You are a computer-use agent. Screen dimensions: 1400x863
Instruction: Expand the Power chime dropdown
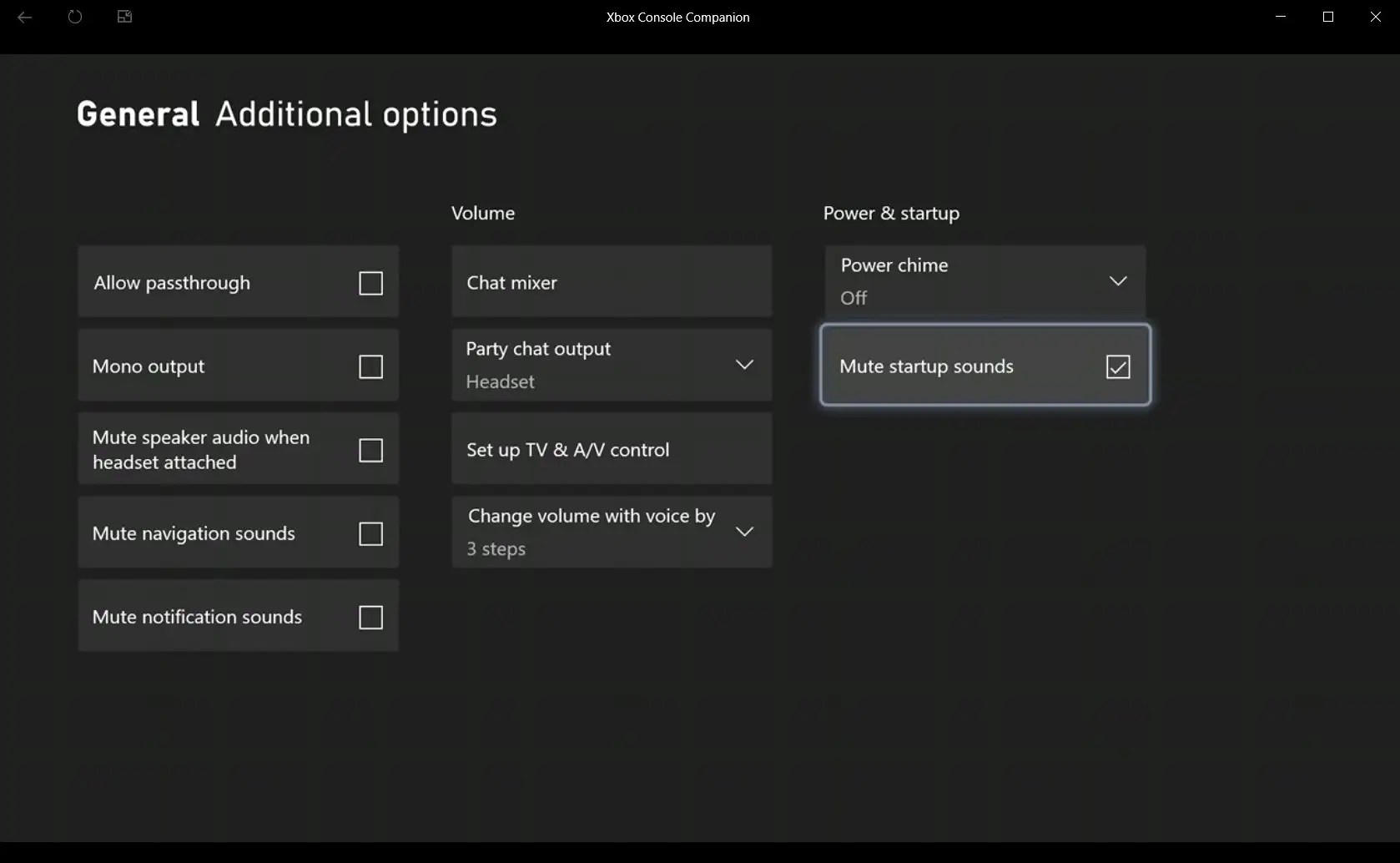click(1117, 280)
